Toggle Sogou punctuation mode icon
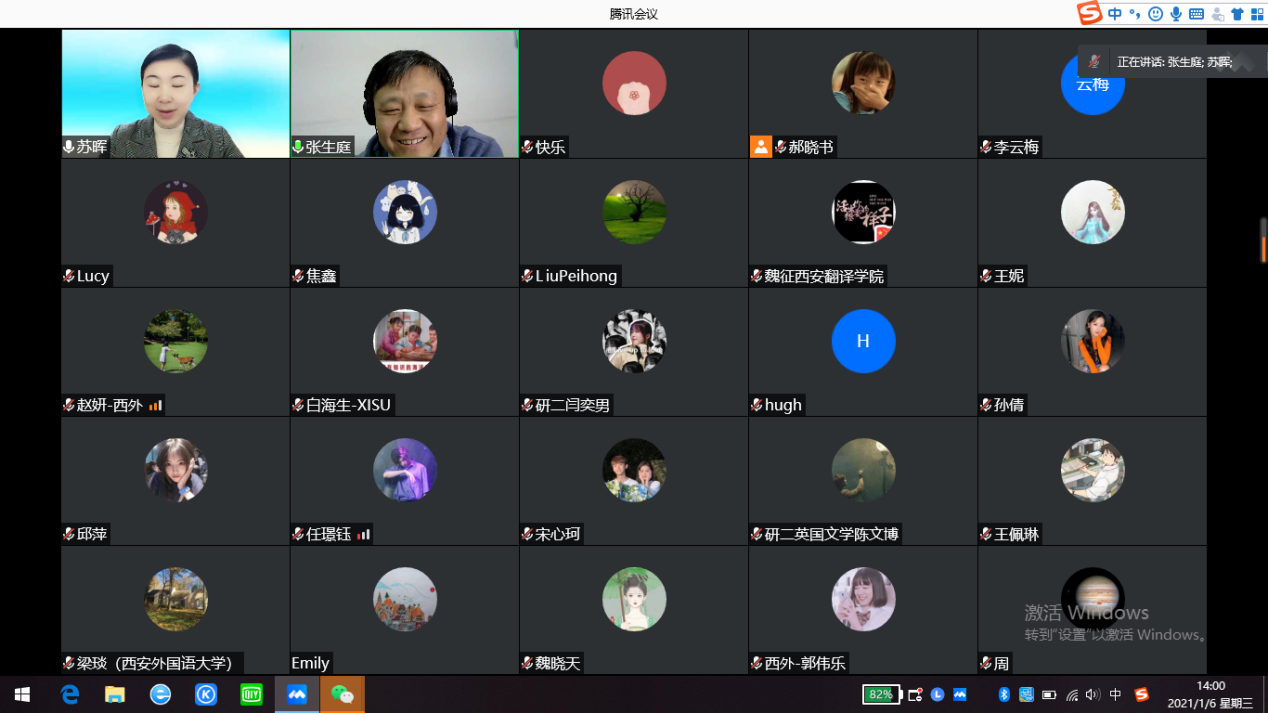1268x713 pixels. [1134, 14]
